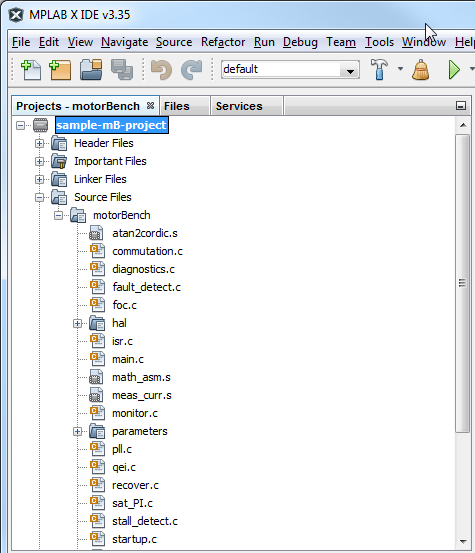Screen dimensions: 475x553
Task: Open the View menu
Action: click(80, 42)
